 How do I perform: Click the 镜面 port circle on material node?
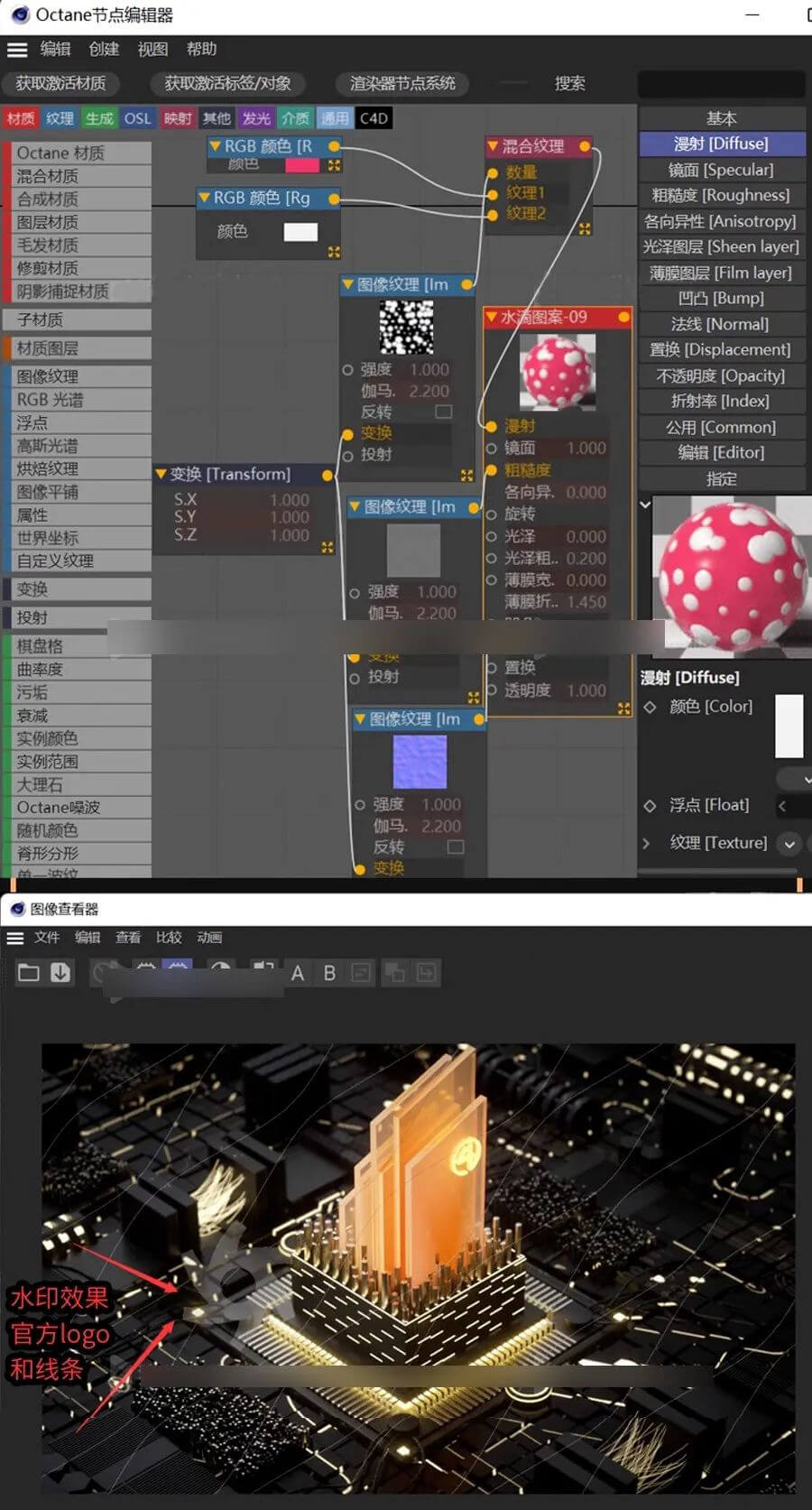491,449
